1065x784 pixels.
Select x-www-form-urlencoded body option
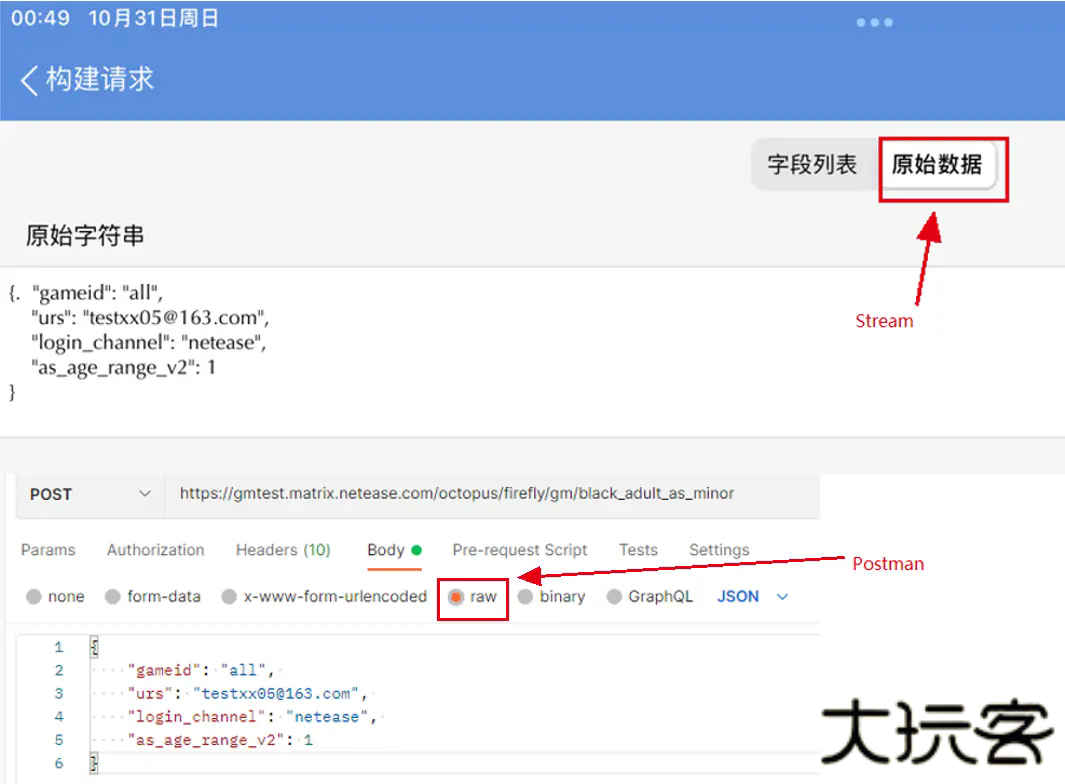(230, 597)
